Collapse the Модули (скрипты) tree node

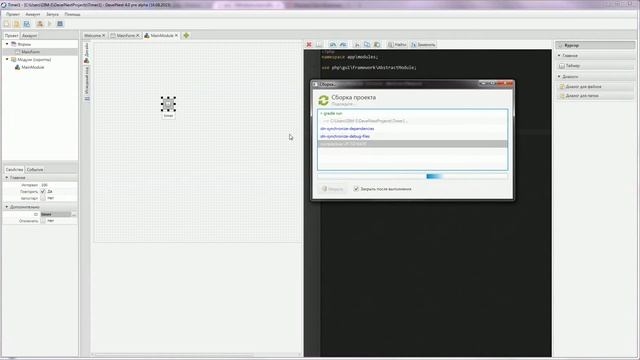click(7, 59)
